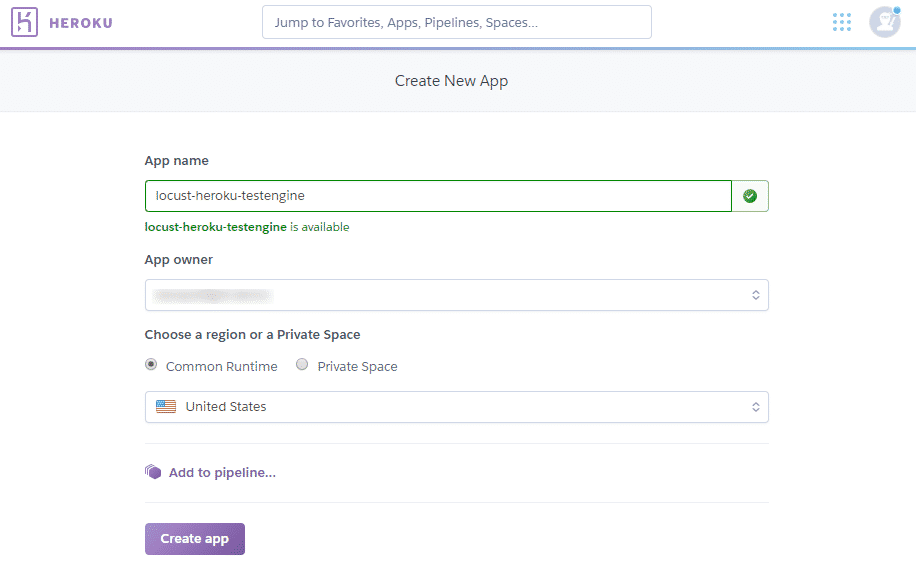Click the green availability checkmark icon
The image size is (916, 569).
750,196
